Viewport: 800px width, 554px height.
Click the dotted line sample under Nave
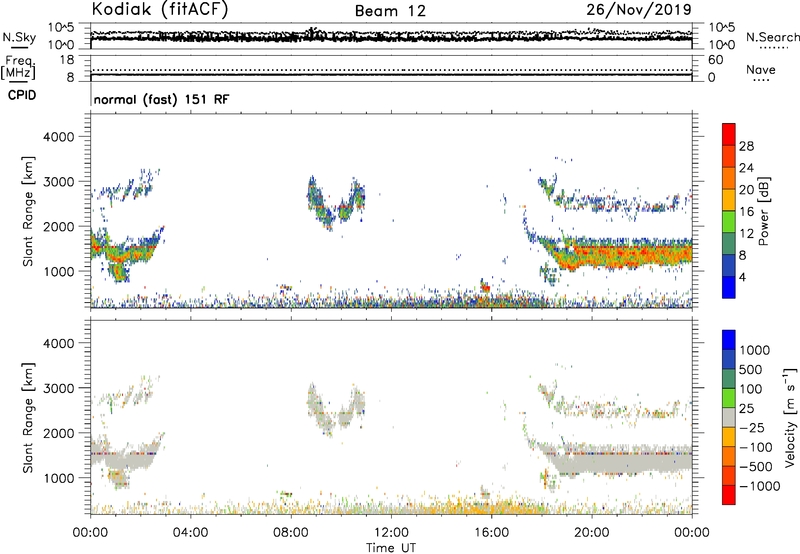(761, 81)
